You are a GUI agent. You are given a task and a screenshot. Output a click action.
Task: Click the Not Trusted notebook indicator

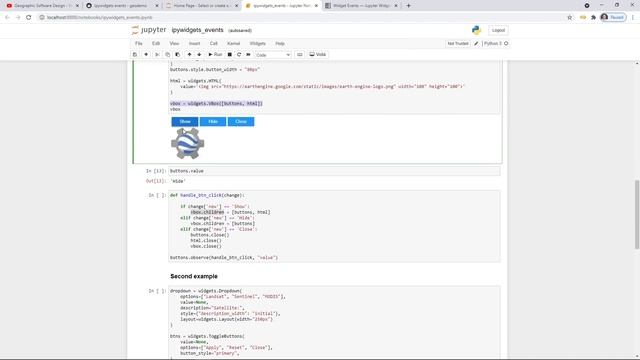[458, 43]
